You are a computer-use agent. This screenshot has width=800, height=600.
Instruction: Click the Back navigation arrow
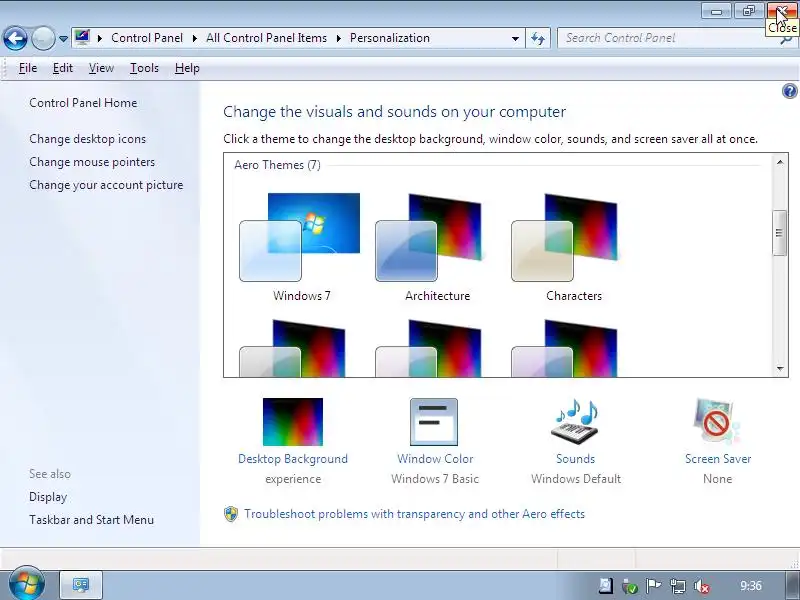coord(15,38)
